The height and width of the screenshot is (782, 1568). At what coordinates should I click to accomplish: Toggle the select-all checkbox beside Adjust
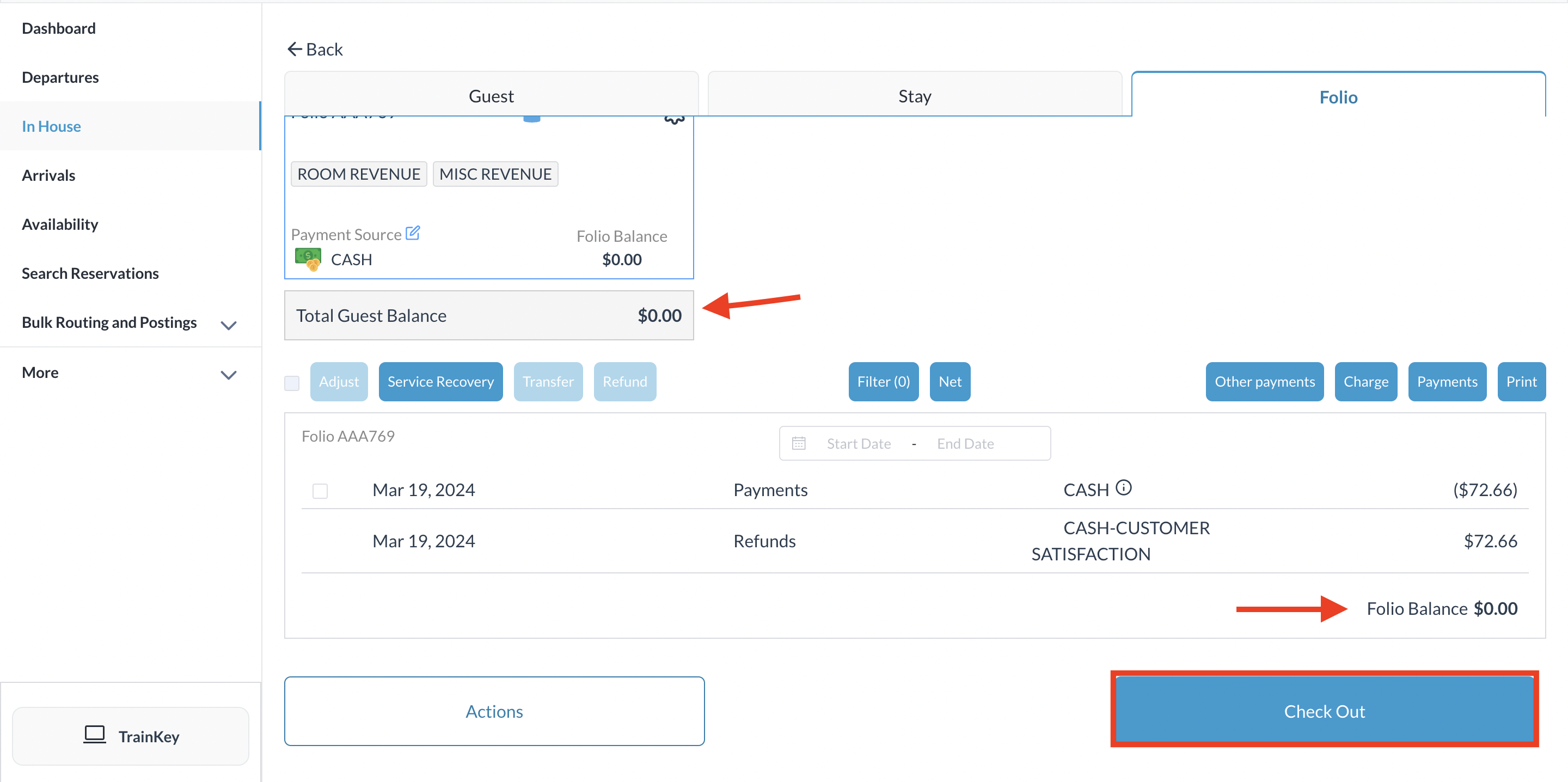coord(292,382)
